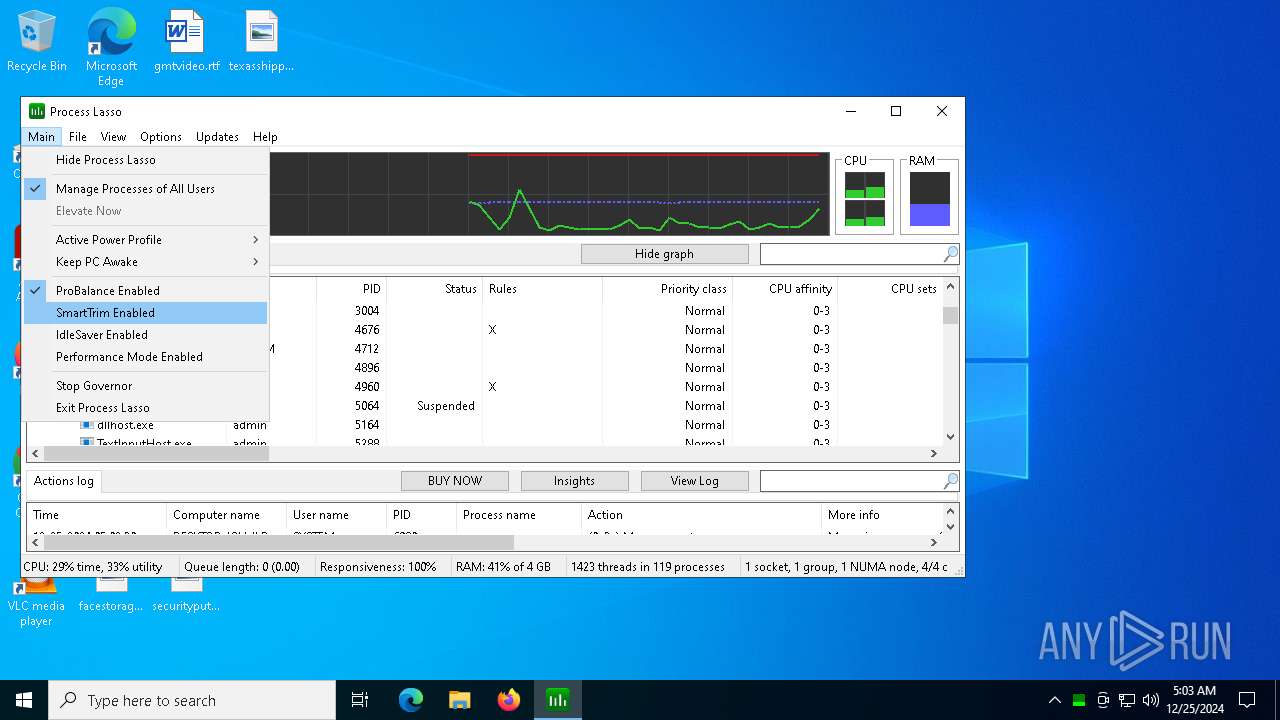Click the BUY NOW button
Image resolution: width=1280 pixels, height=720 pixels.
click(x=455, y=481)
